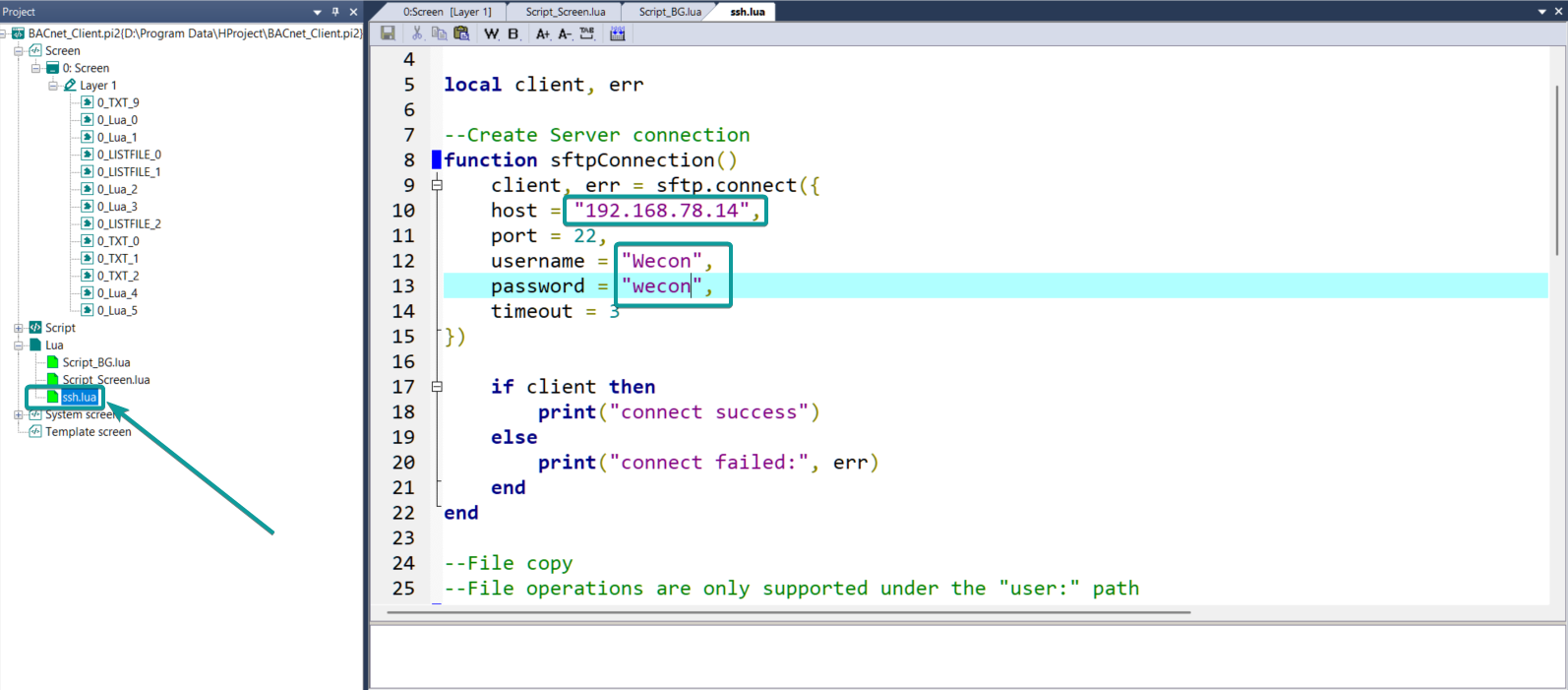Collapse the Lua tree node

18,345
